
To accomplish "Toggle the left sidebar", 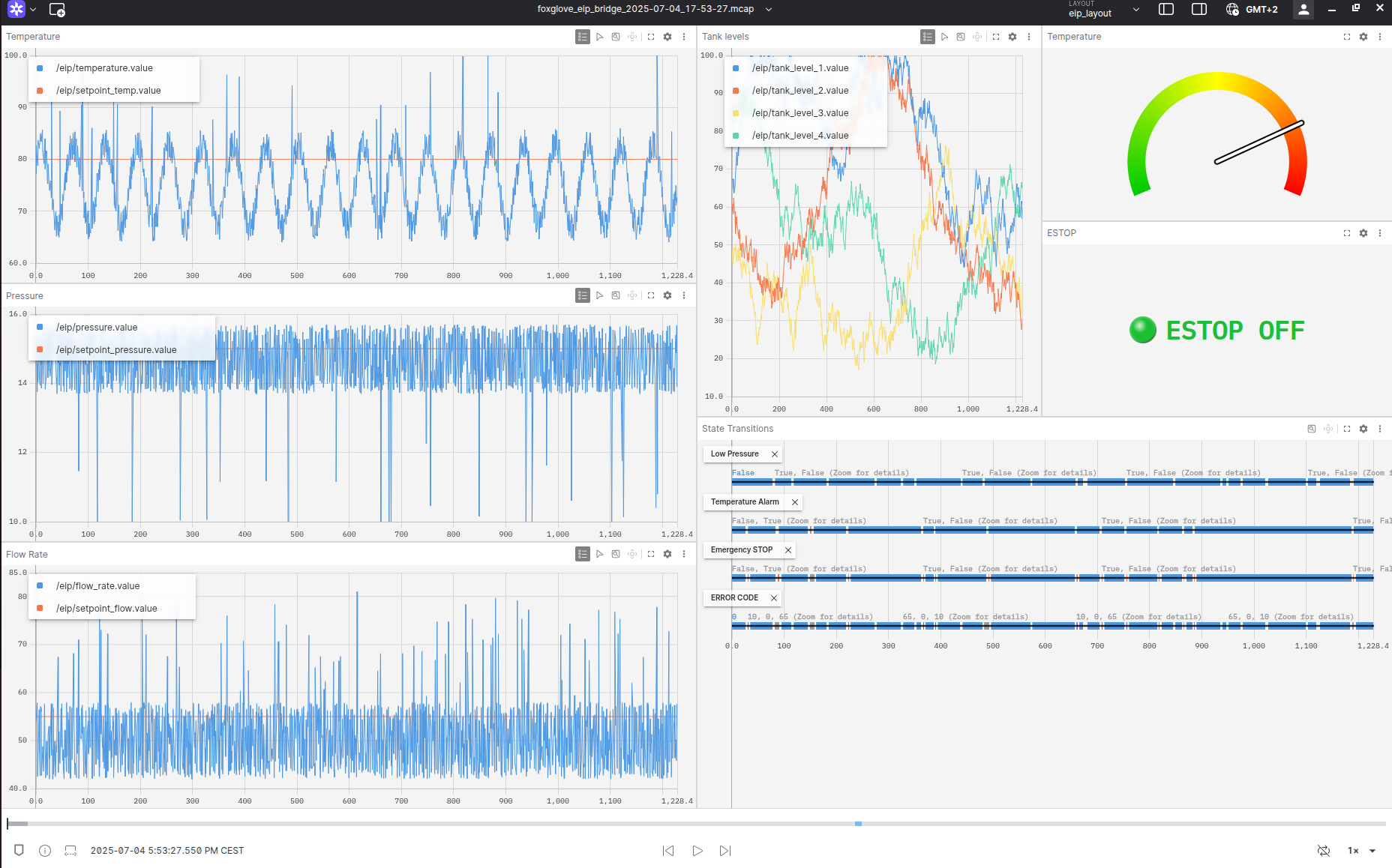I will coord(1165,9).
